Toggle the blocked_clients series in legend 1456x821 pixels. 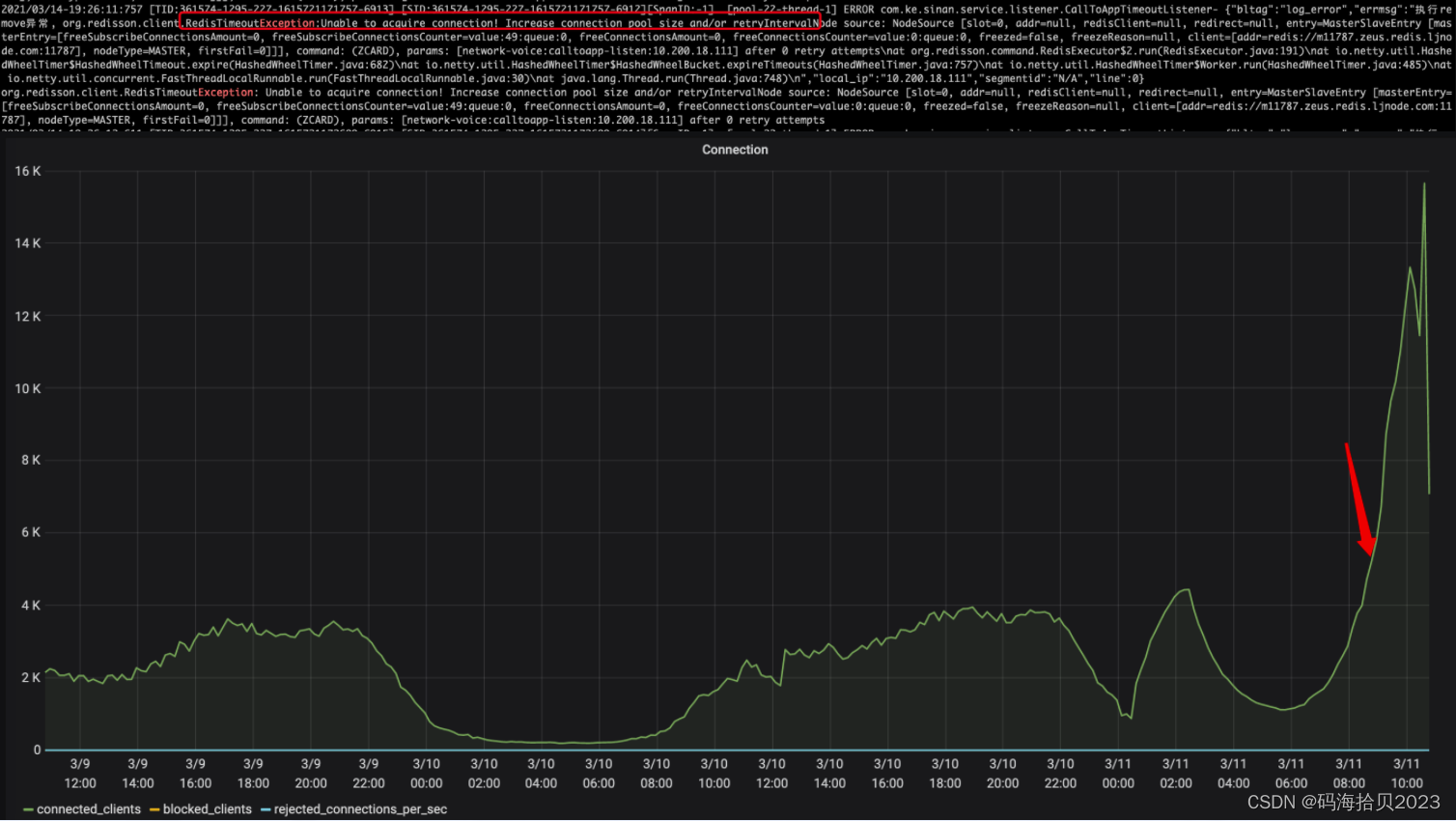[208, 809]
